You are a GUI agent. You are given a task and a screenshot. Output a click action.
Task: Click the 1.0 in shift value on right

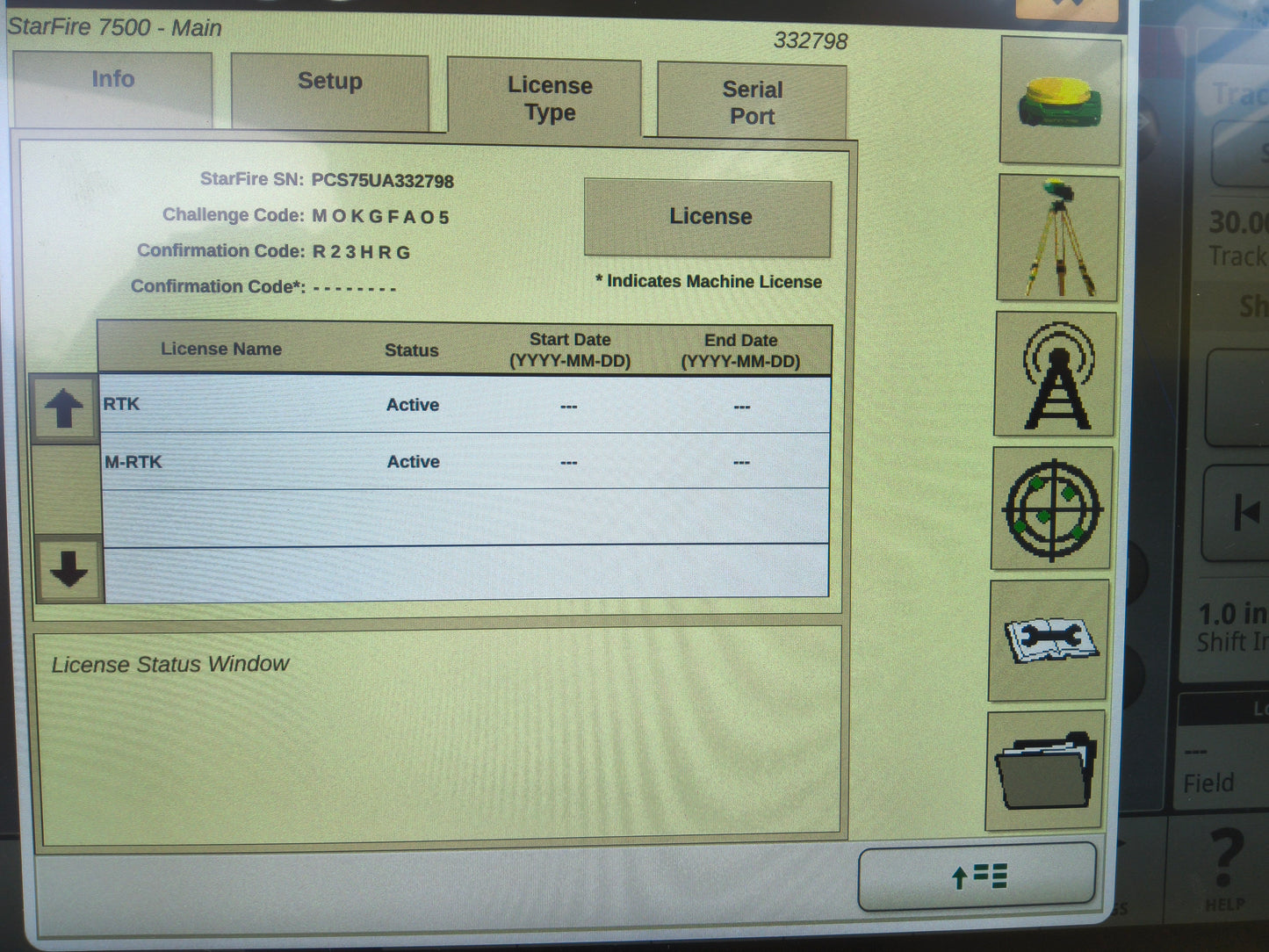(x=1232, y=613)
